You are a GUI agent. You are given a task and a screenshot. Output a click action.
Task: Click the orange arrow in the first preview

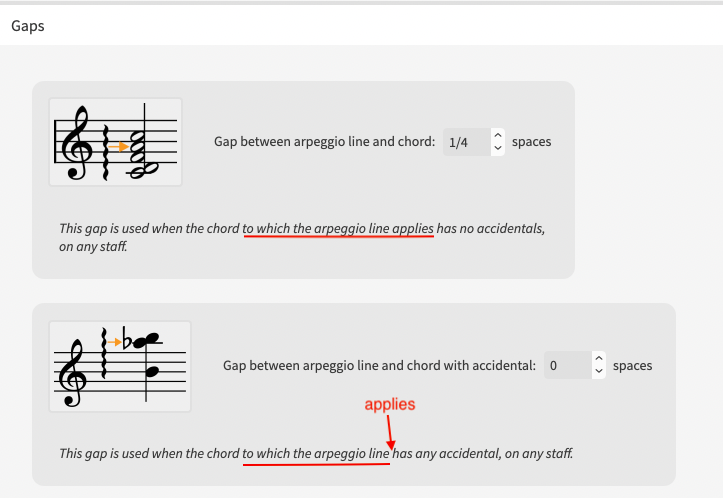tap(119, 147)
